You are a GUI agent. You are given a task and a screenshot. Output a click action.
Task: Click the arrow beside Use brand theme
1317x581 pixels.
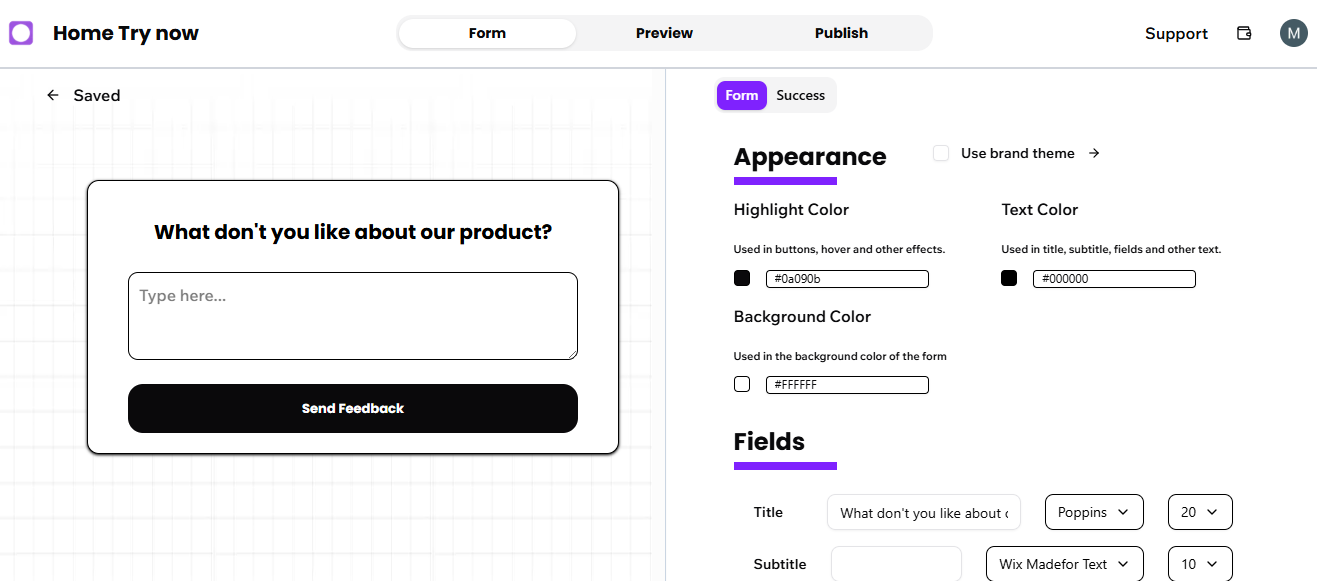pyautogui.click(x=1094, y=153)
